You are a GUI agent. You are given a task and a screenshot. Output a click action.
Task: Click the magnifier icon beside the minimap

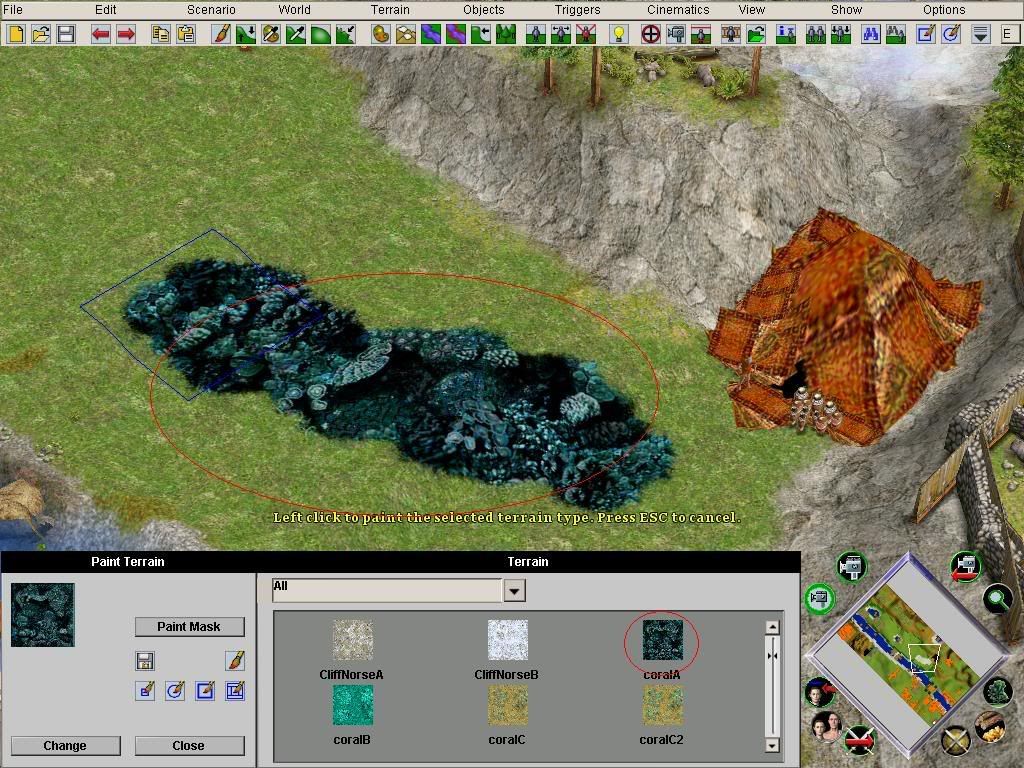996,598
